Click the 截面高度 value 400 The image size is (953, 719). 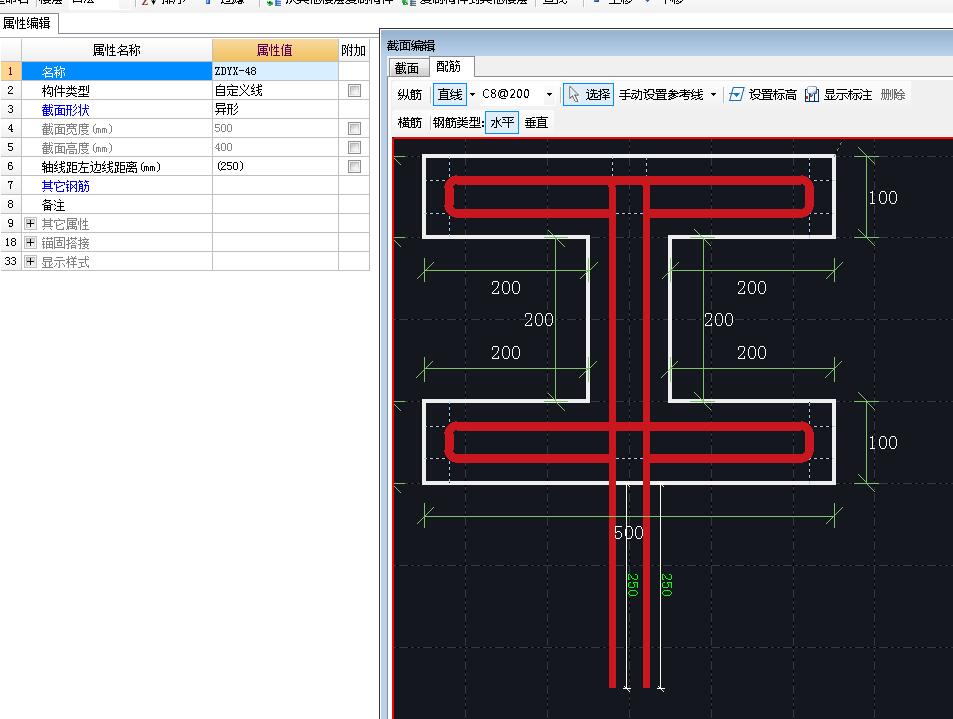[x=275, y=147]
